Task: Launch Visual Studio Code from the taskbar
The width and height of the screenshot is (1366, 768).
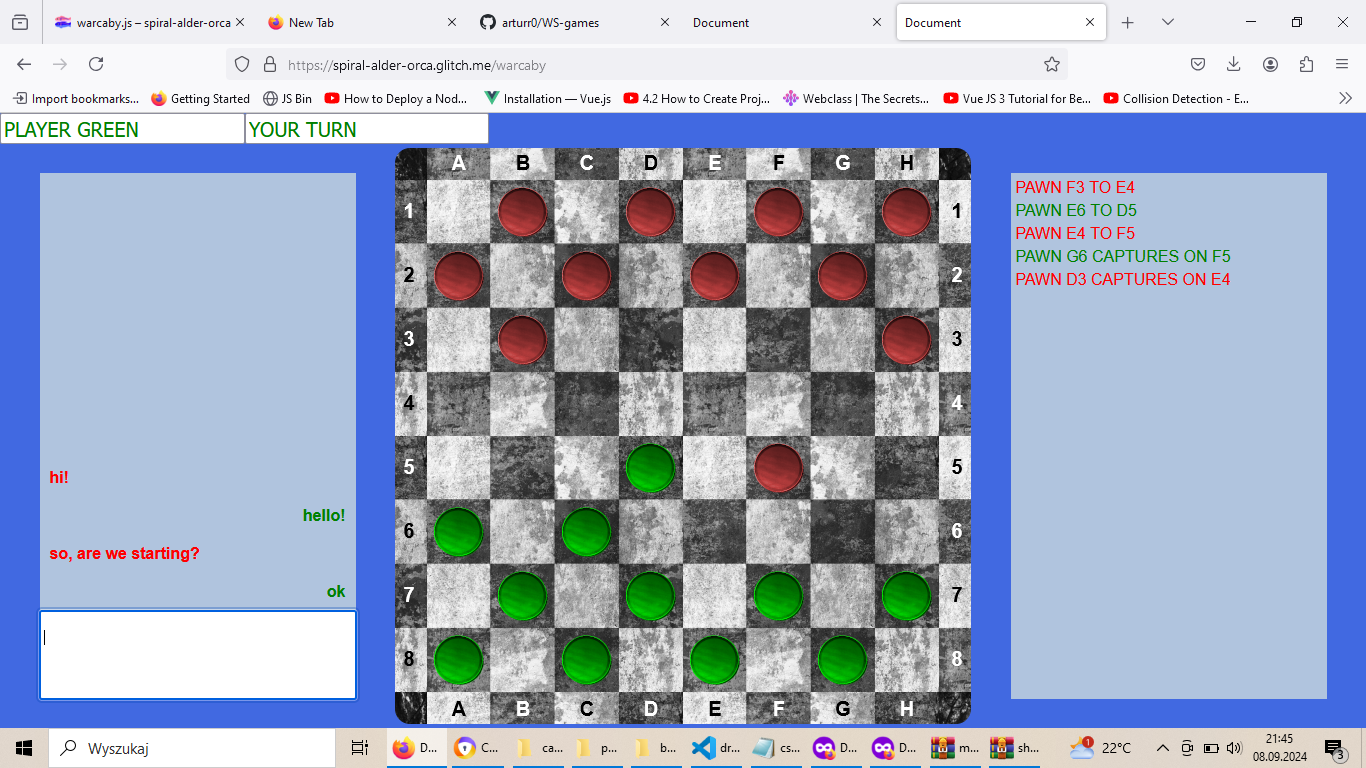Action: 704,748
